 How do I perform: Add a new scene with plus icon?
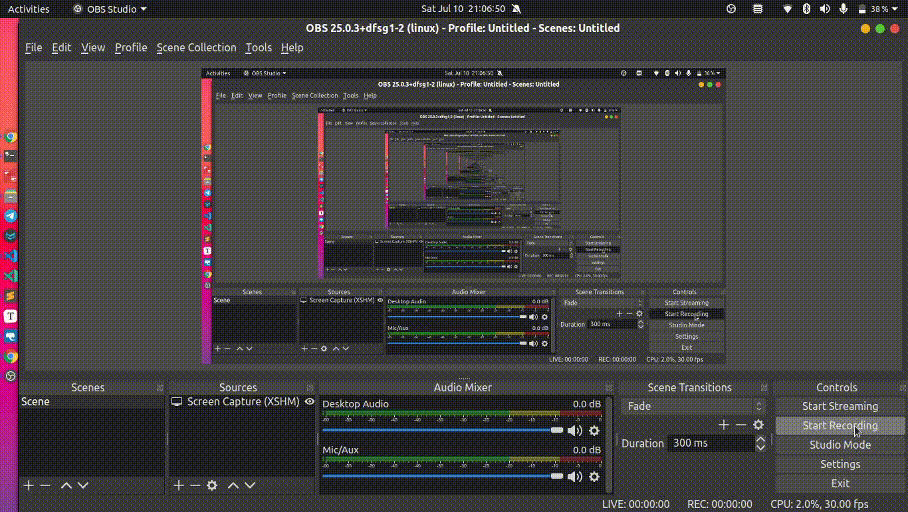(x=28, y=485)
